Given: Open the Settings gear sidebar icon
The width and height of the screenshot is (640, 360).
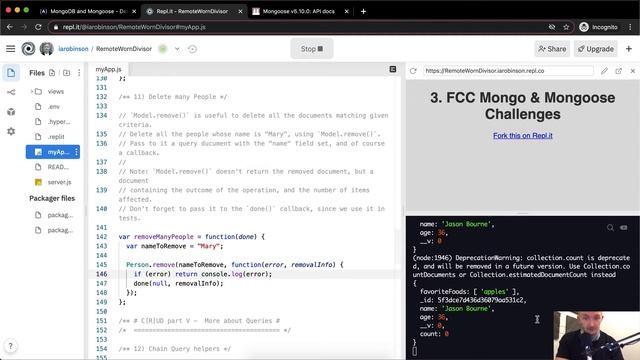Looking at the screenshot, I should [11, 131].
